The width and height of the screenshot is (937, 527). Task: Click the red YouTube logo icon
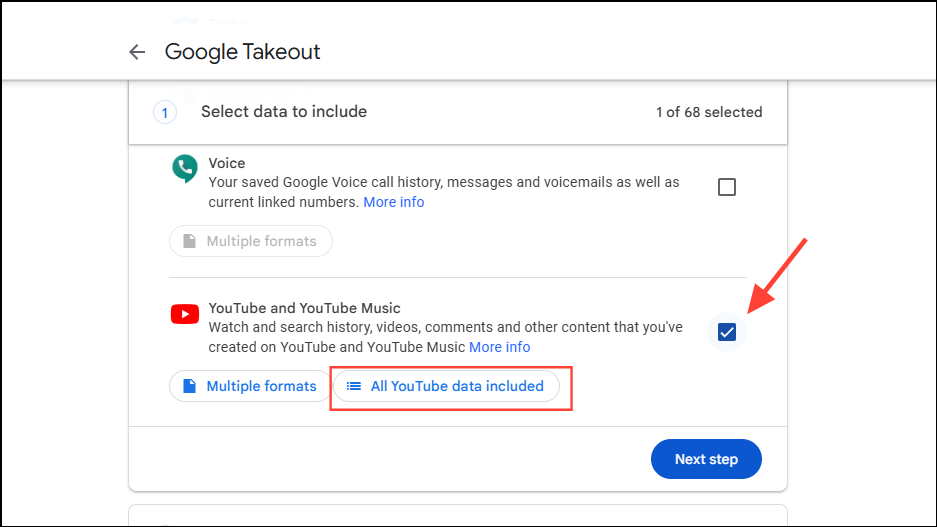(x=184, y=314)
